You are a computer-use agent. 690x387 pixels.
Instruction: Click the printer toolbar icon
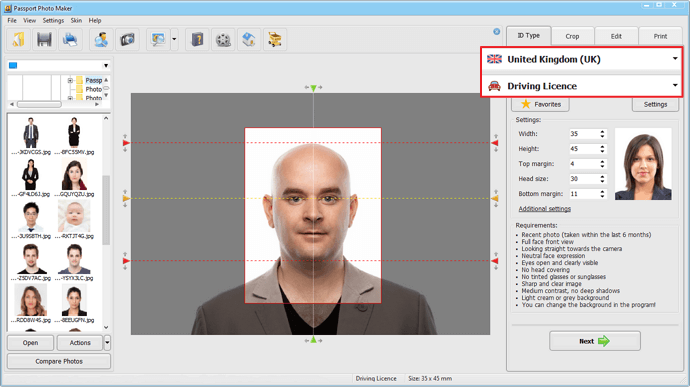coord(70,40)
